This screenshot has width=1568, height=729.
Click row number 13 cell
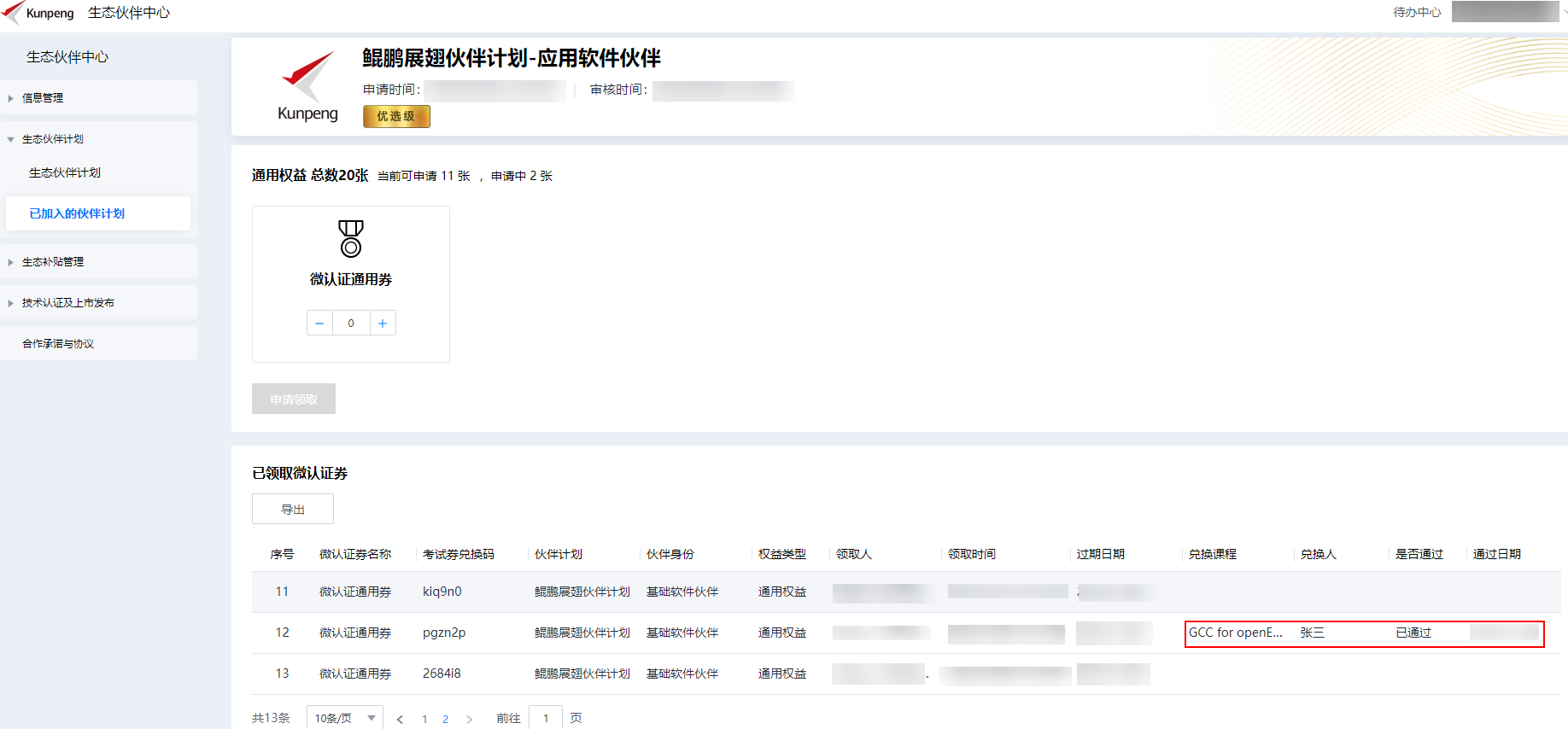pos(282,674)
